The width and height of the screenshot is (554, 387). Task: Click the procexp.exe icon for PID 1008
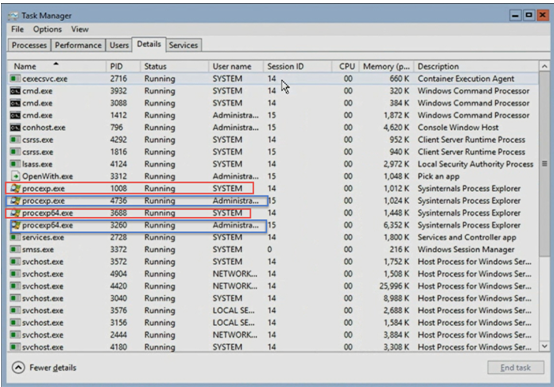coord(15,188)
